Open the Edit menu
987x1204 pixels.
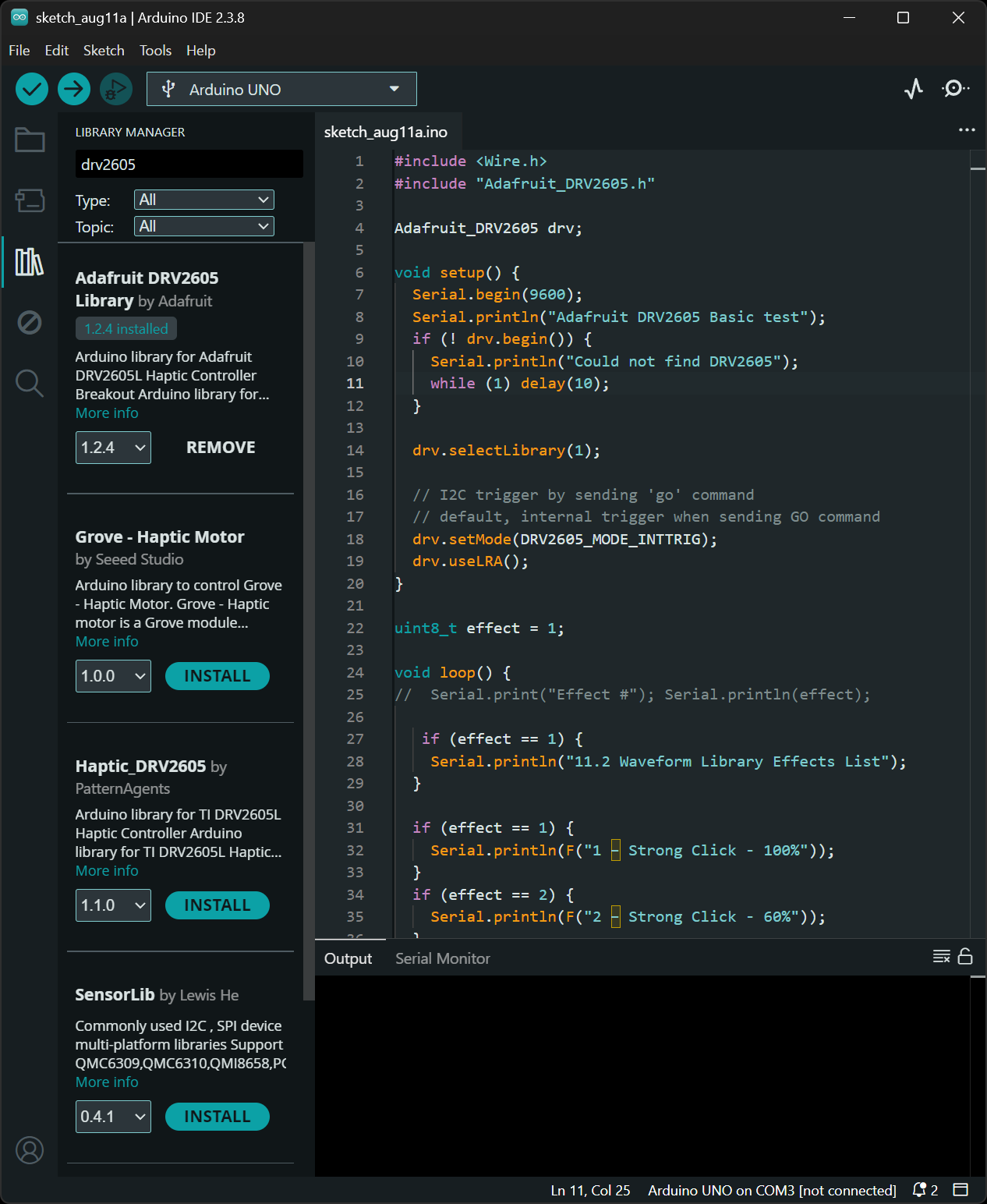coord(57,51)
